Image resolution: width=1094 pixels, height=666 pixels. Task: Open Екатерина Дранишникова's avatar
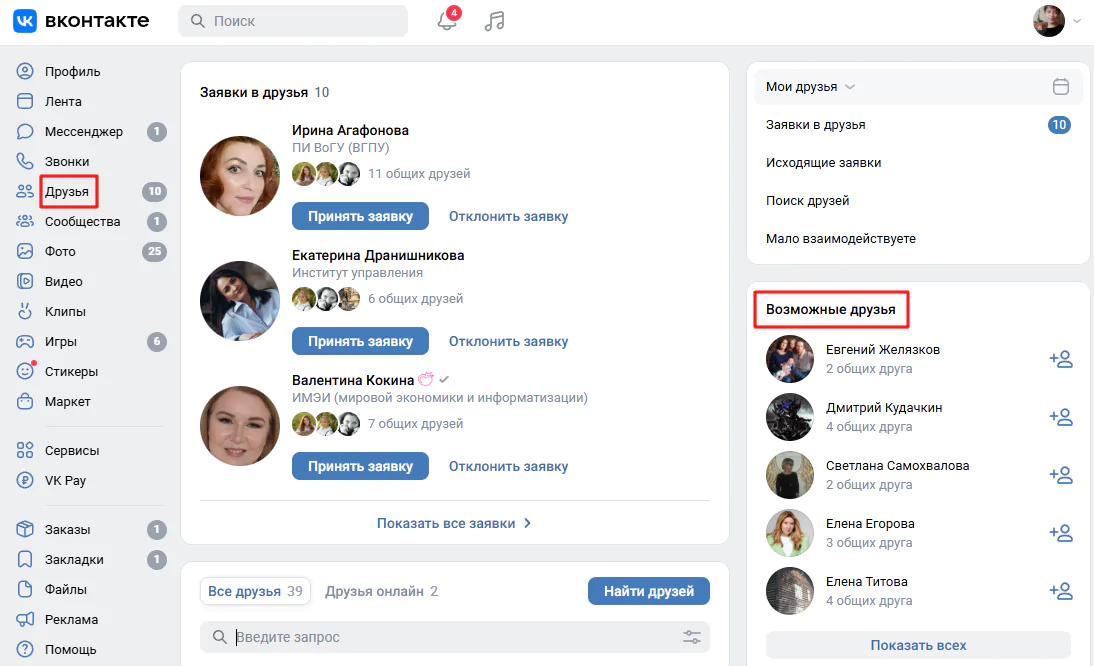click(x=240, y=301)
